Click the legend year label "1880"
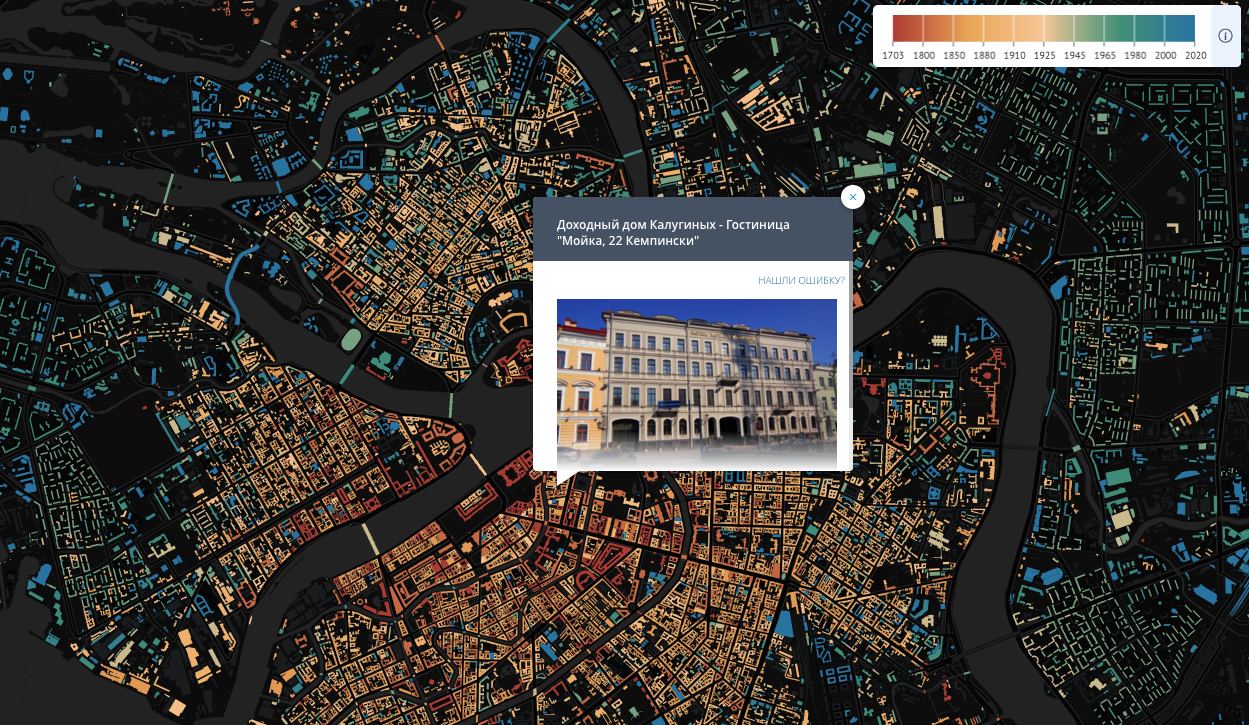 (984, 55)
